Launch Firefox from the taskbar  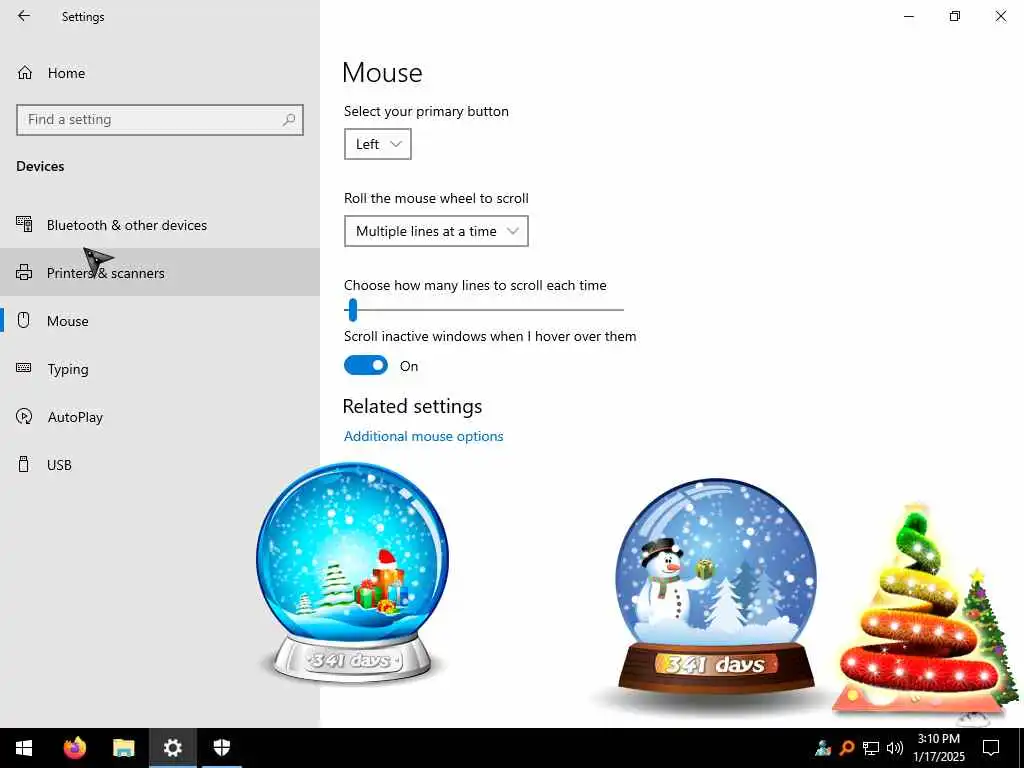coord(74,748)
